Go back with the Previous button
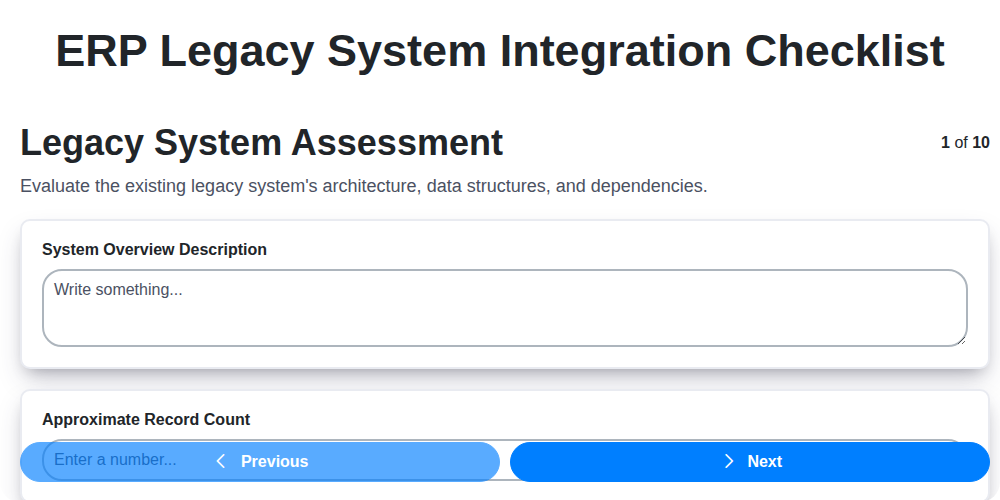 [x=260, y=461]
